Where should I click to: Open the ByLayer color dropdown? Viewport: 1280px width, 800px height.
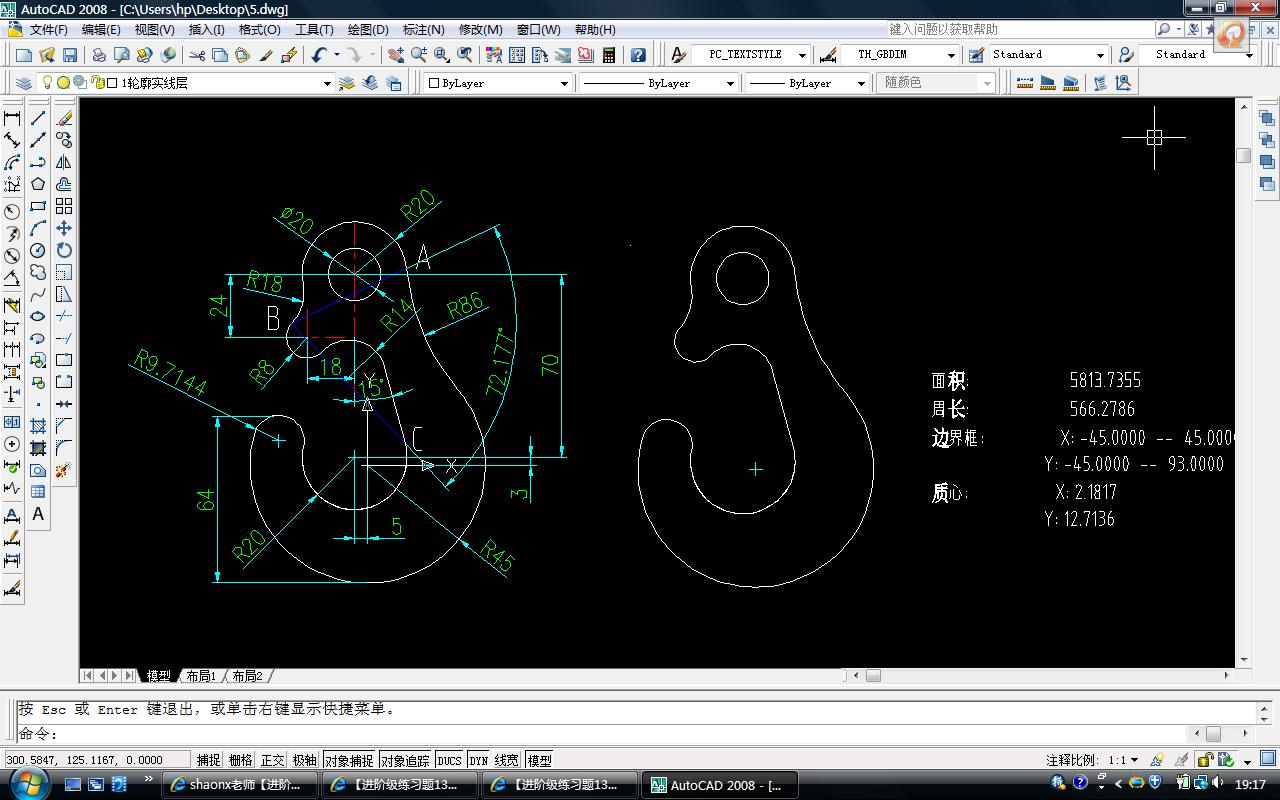click(x=497, y=83)
